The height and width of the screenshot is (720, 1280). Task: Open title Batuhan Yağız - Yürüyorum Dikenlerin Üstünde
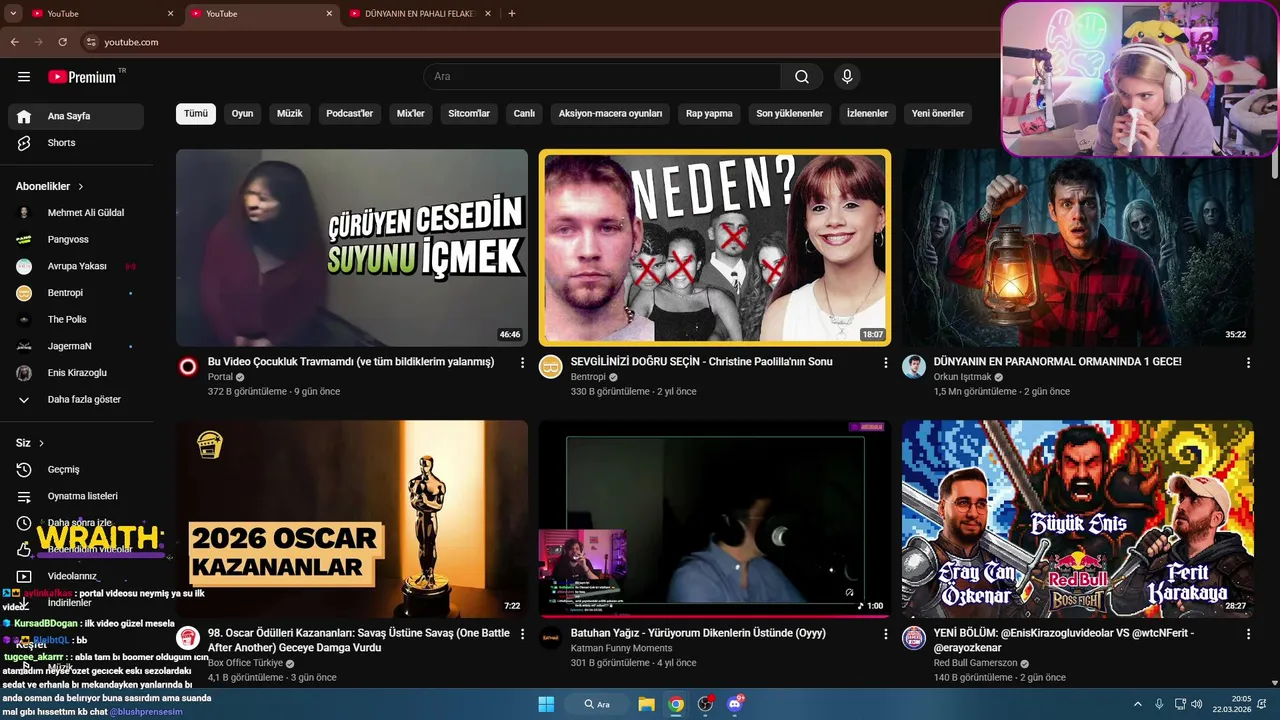[x=698, y=633]
